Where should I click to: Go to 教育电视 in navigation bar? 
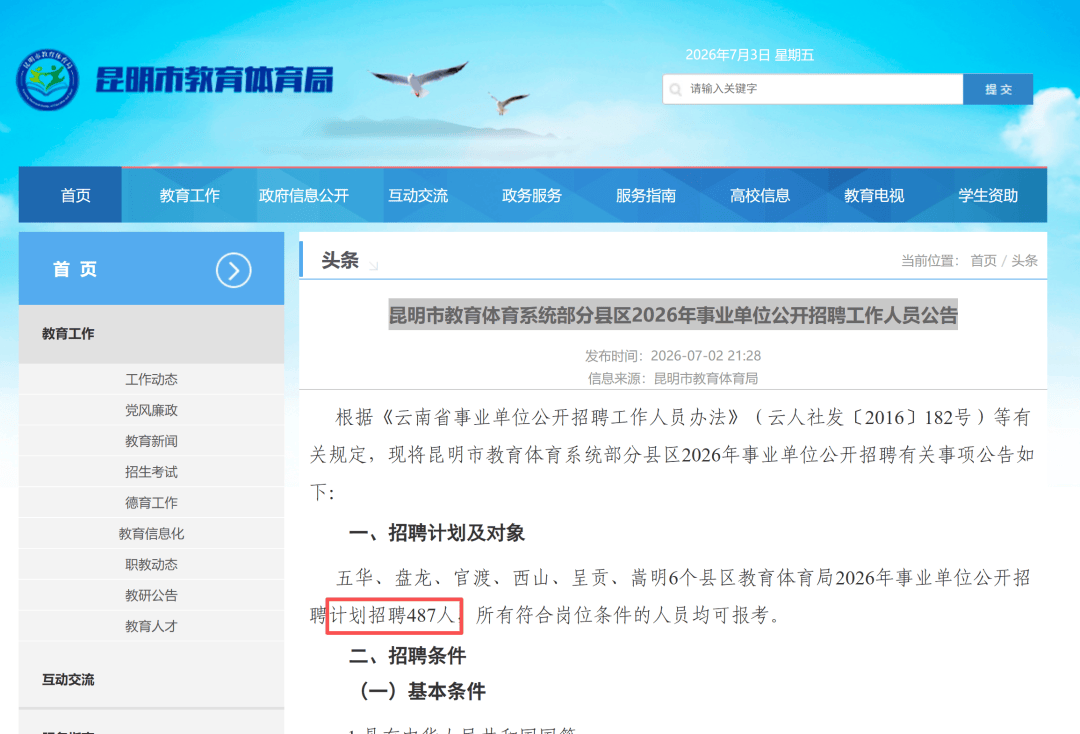pos(874,196)
